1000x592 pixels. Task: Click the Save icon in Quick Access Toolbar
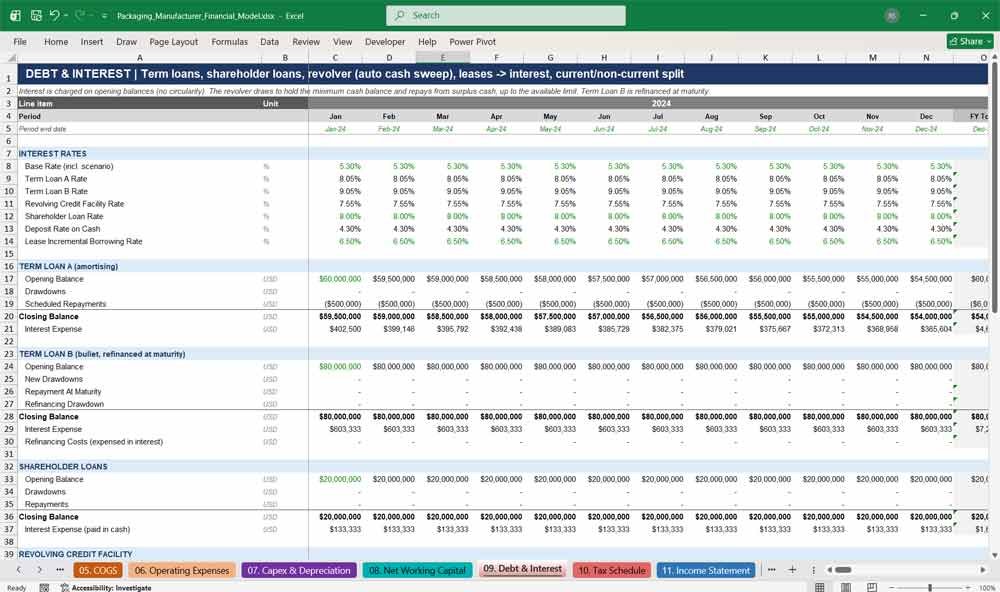pos(36,15)
